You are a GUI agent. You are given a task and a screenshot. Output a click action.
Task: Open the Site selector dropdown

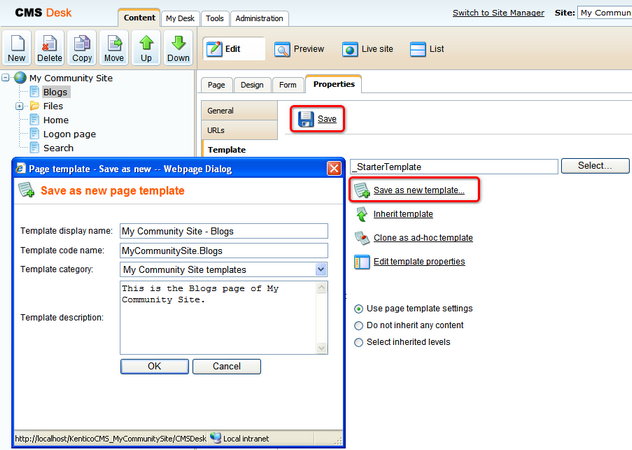click(x=605, y=12)
